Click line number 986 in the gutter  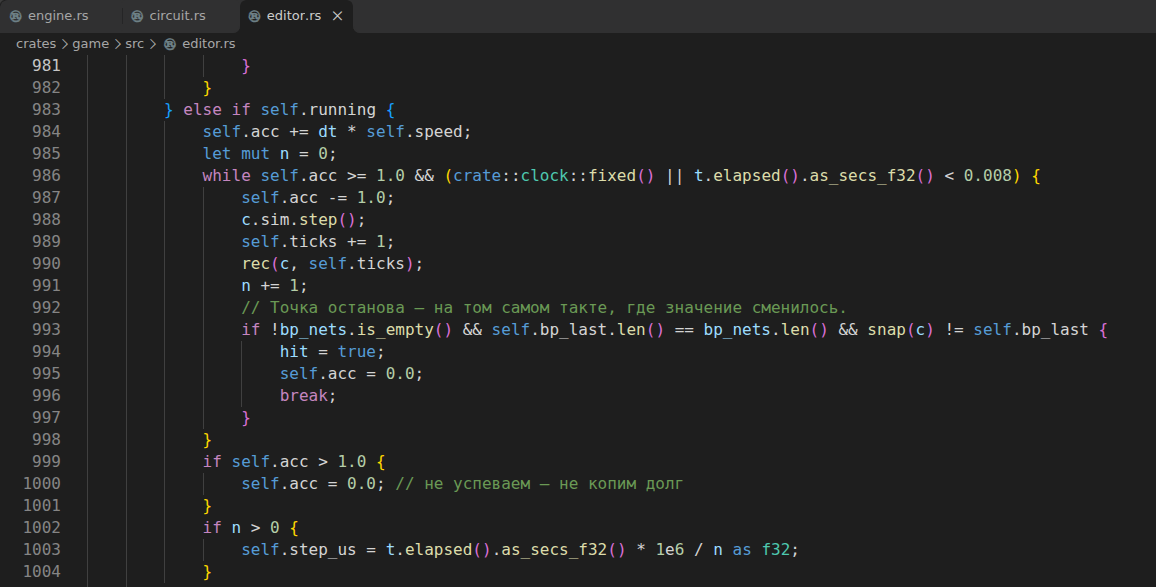pyautogui.click(x=46, y=176)
